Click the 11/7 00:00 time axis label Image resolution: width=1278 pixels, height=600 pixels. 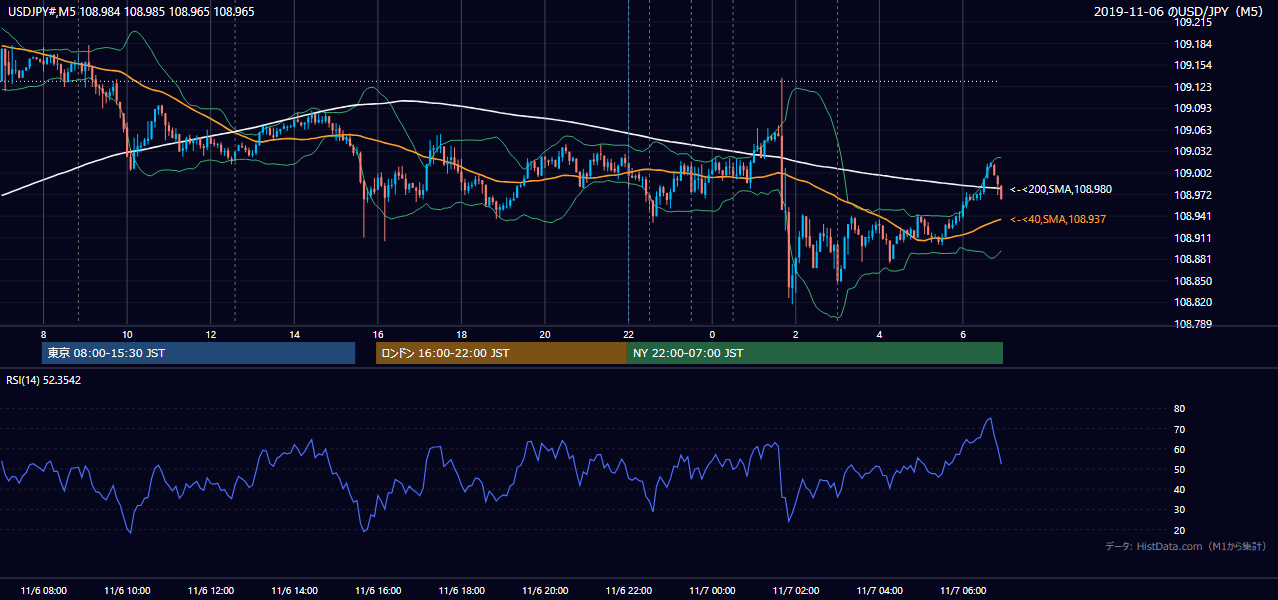tap(712, 591)
